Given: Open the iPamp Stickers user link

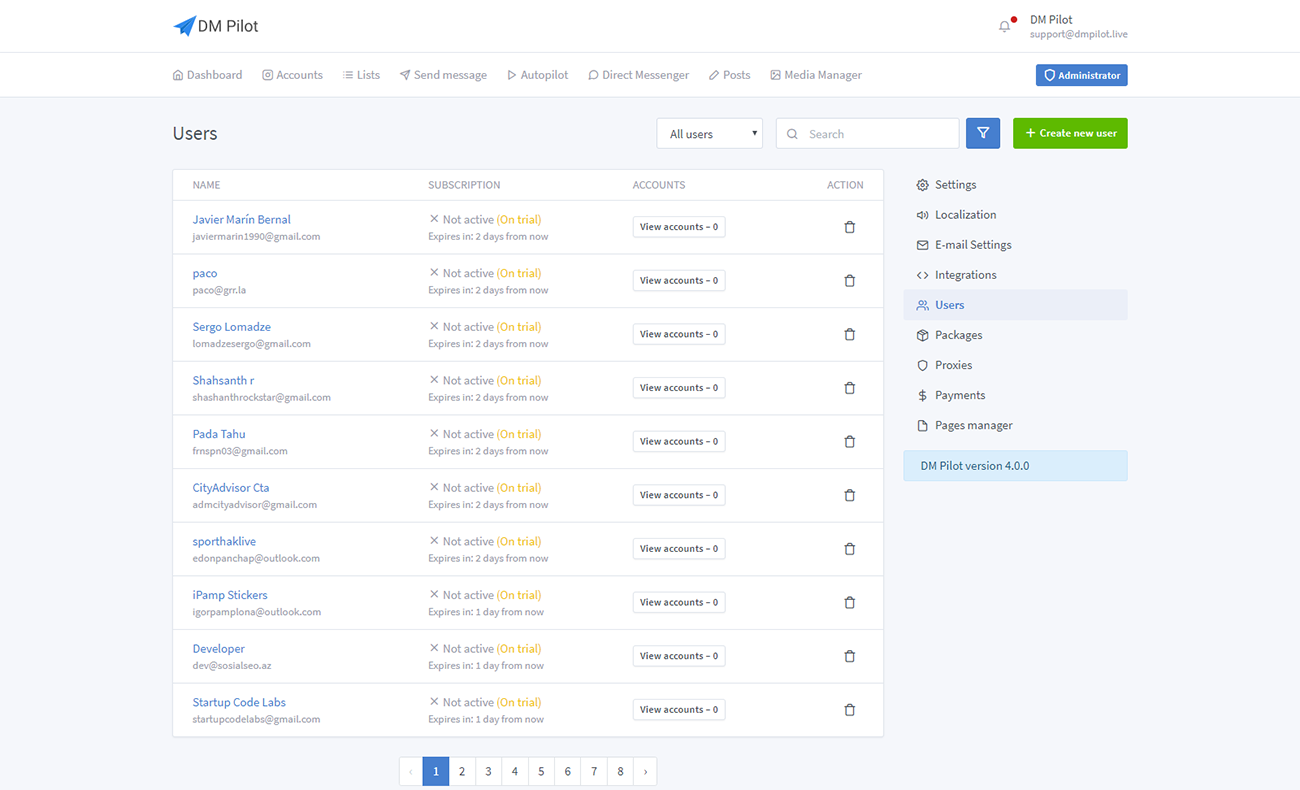Looking at the screenshot, I should [230, 595].
